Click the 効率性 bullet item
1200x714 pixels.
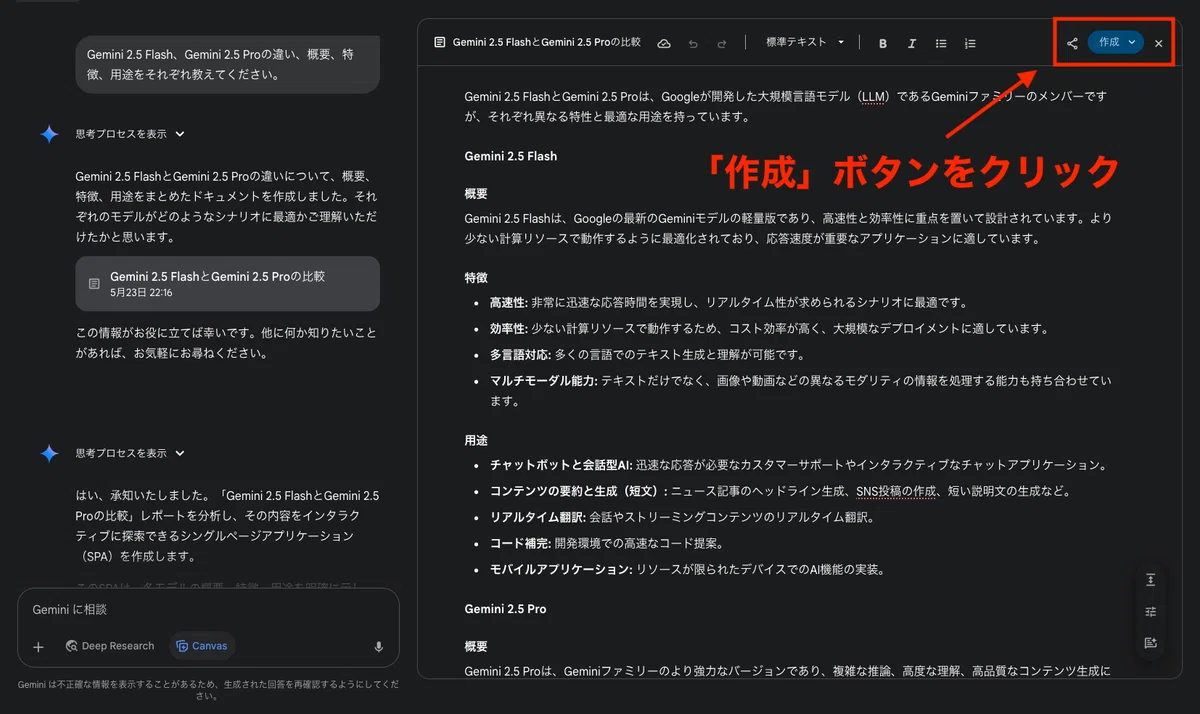pyautogui.click(x=769, y=328)
